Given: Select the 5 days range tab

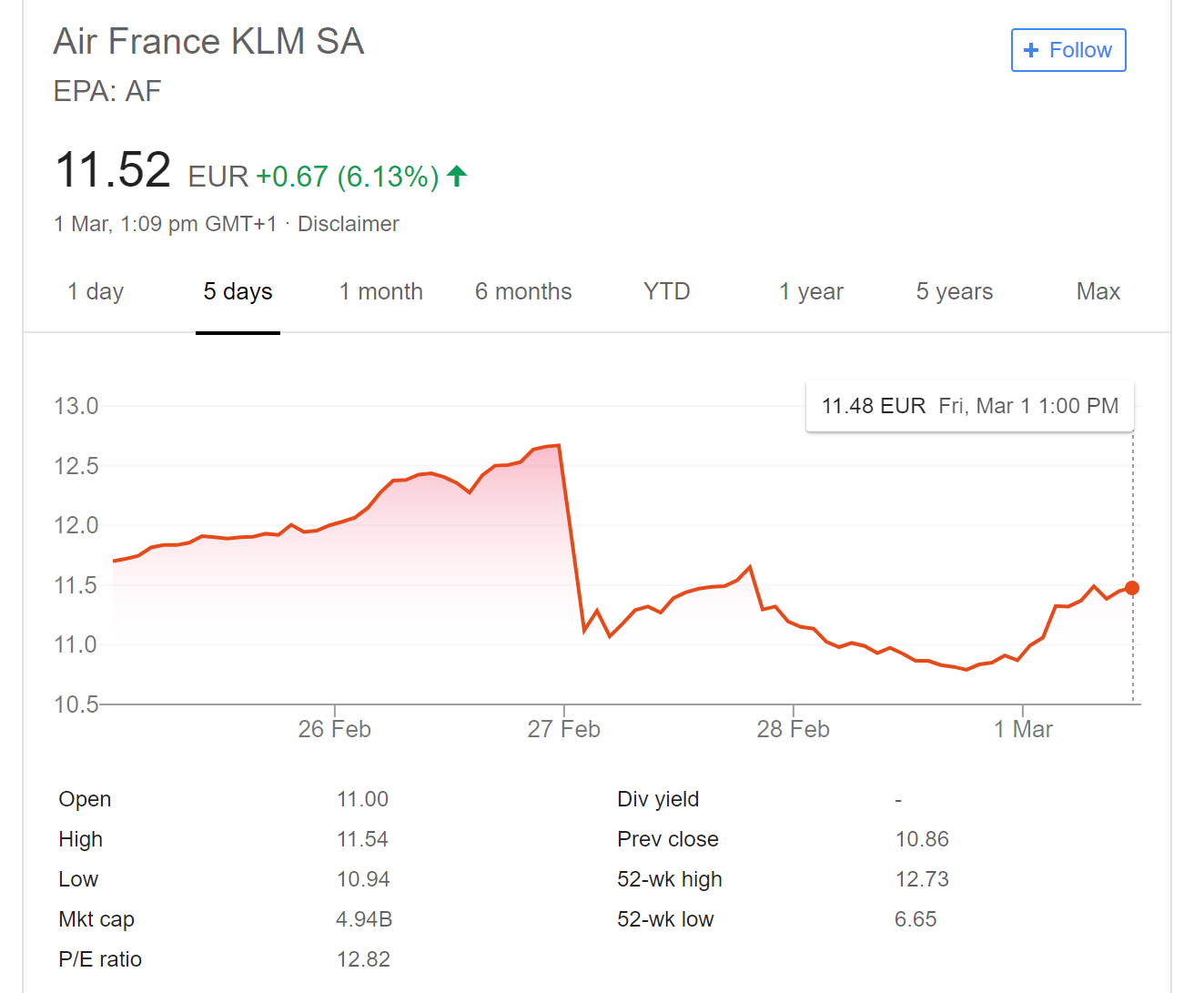Looking at the screenshot, I should (x=238, y=291).
